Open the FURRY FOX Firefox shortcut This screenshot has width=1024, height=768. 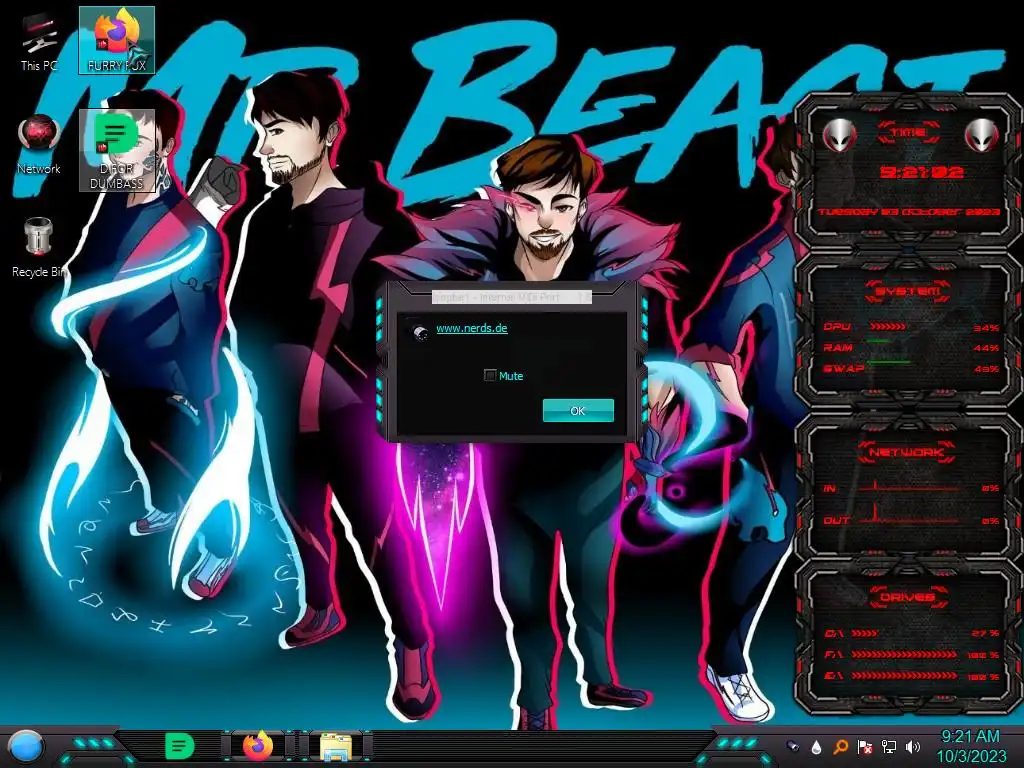coord(117,40)
